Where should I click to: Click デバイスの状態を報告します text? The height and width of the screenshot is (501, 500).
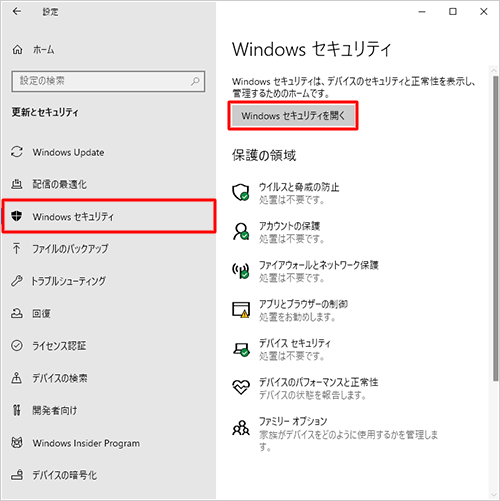pyautogui.click(x=313, y=395)
